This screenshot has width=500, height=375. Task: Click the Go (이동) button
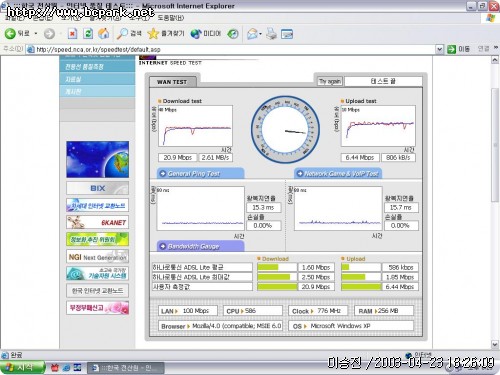click(458, 49)
